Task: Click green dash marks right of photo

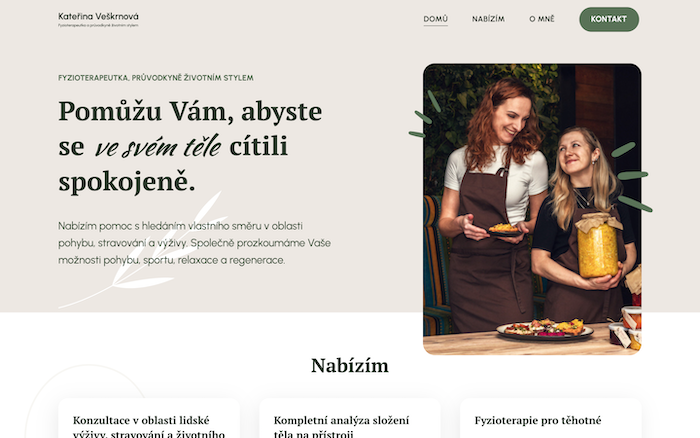Action: 632,177
